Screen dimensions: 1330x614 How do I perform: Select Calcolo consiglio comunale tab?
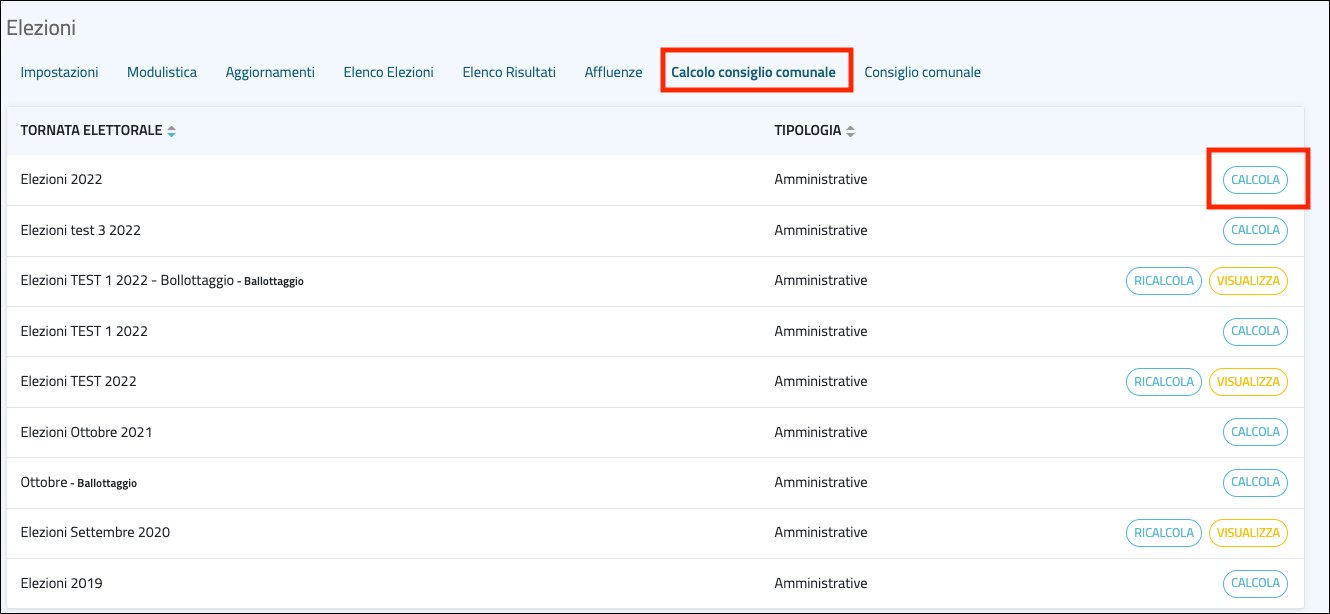[x=753, y=72]
